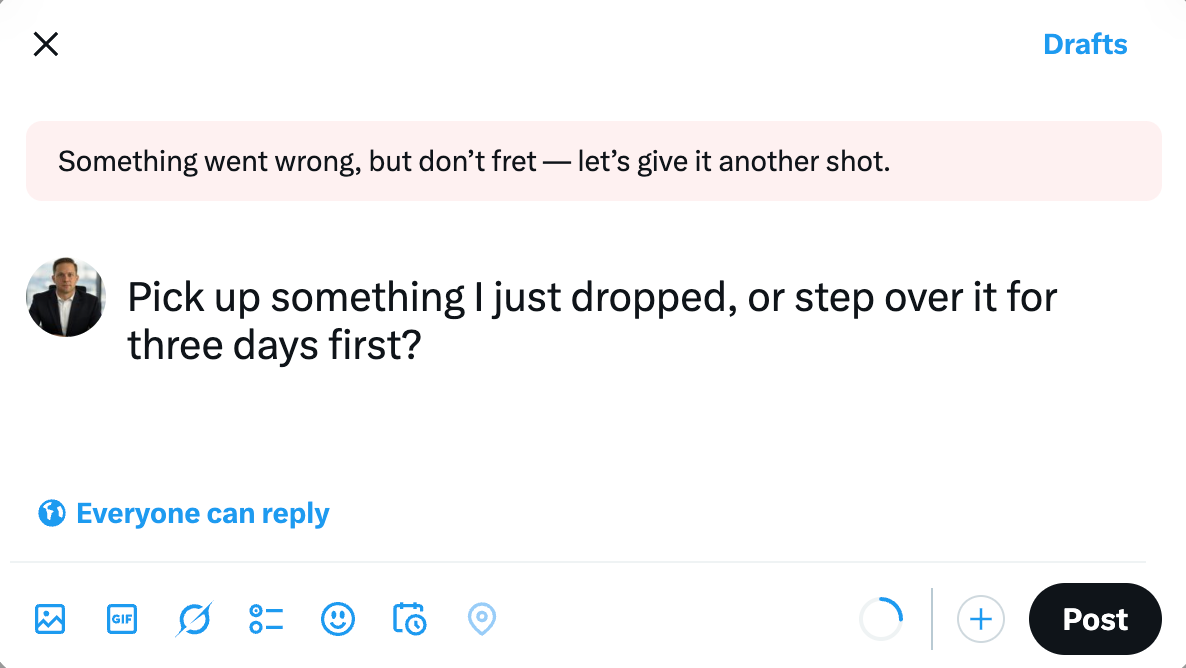Insert a GIF using the GIF icon
1186x668 pixels.
click(122, 619)
